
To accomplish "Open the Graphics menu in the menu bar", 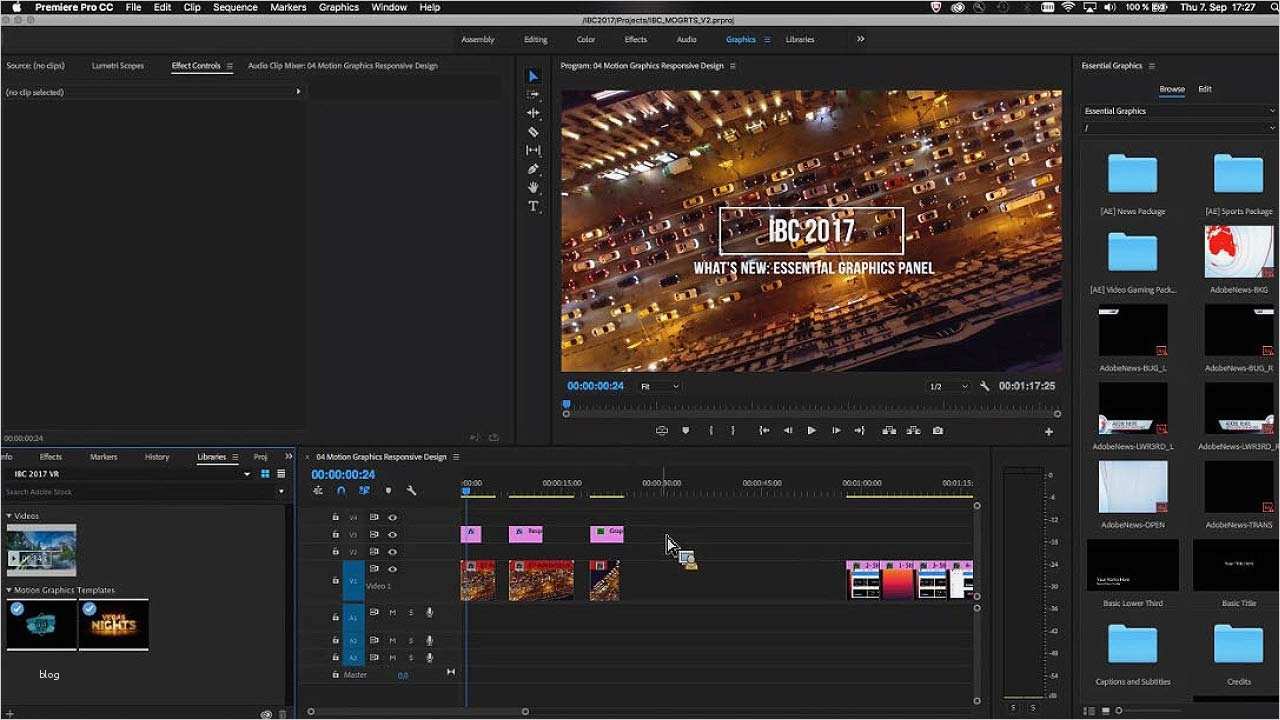I will (338, 7).
